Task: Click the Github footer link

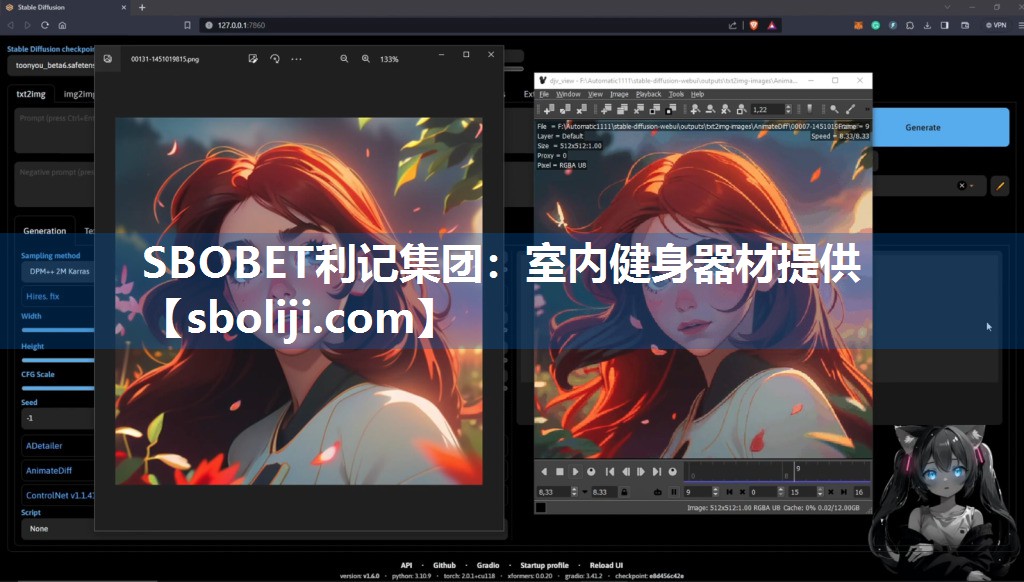Action: coord(444,565)
